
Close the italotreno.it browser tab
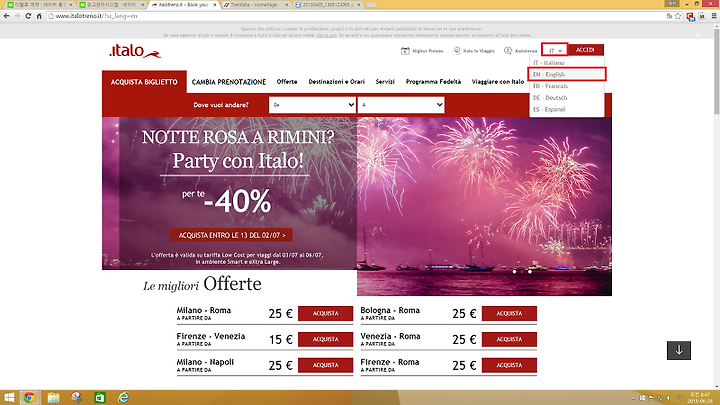(x=214, y=5)
